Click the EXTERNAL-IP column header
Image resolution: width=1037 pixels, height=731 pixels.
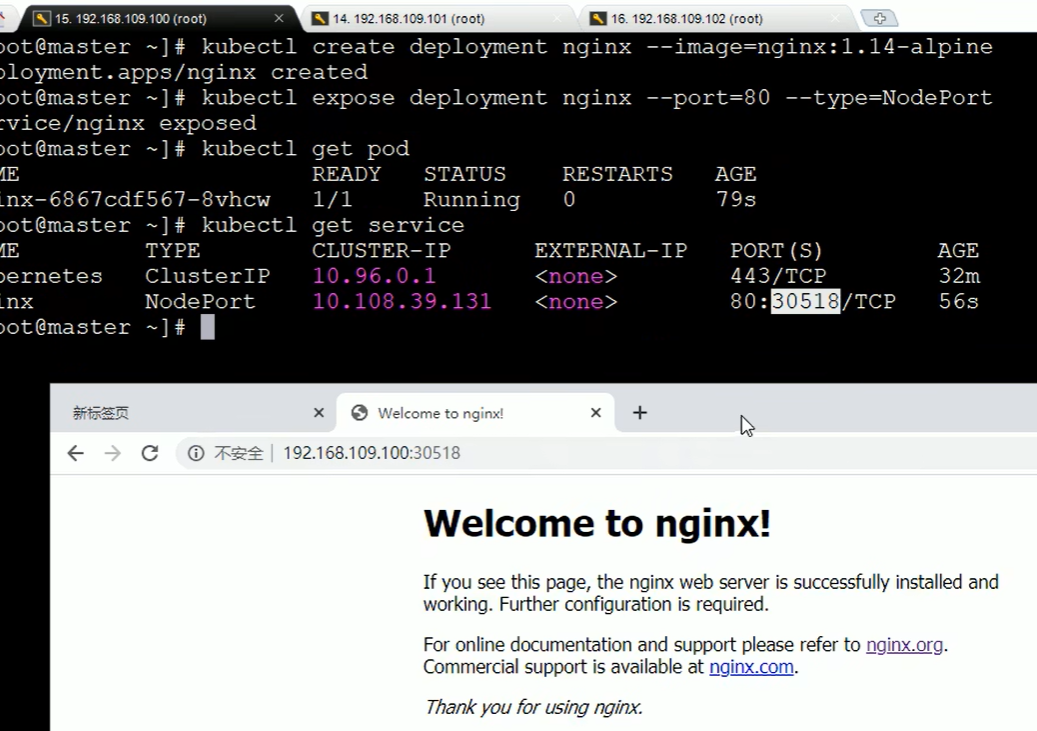610,251
